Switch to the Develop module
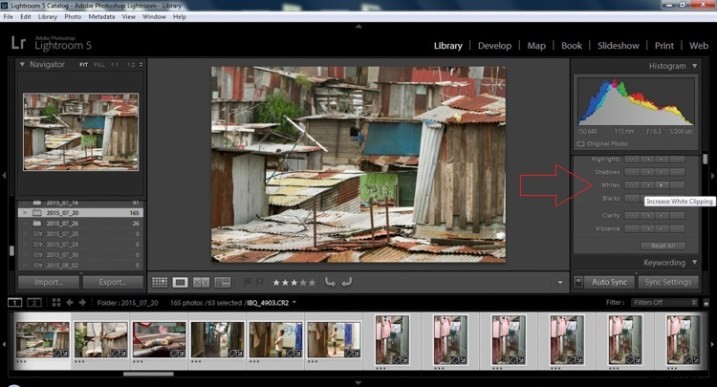The width and height of the screenshot is (717, 387). point(495,46)
